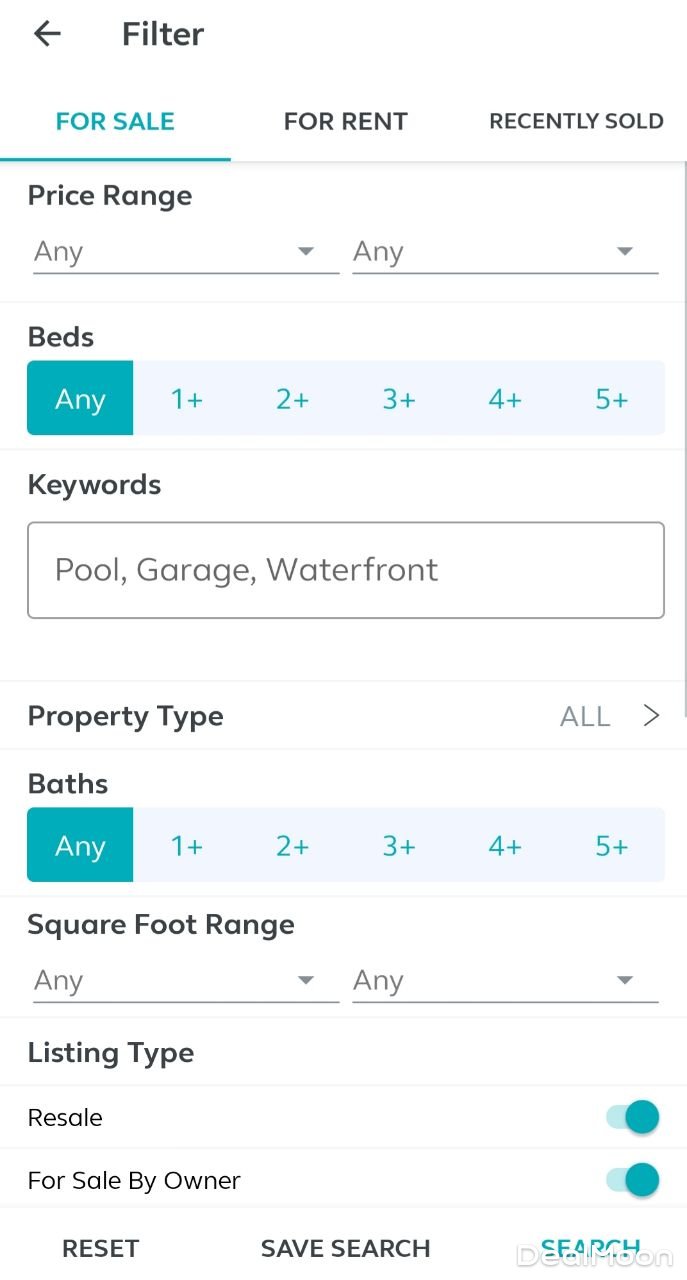Screen dimensions: 687x1280
Task: Expand maximum Square Foot Range dropdown
Action: click(505, 981)
